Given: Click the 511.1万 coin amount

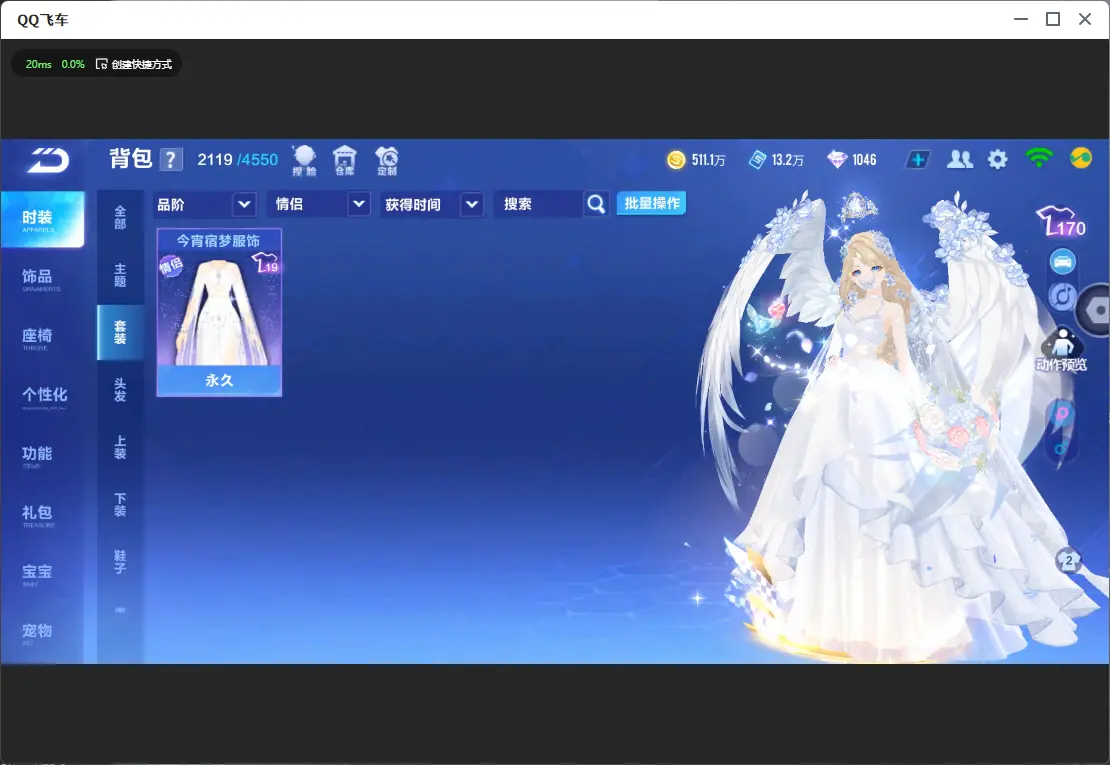Looking at the screenshot, I should tap(708, 160).
